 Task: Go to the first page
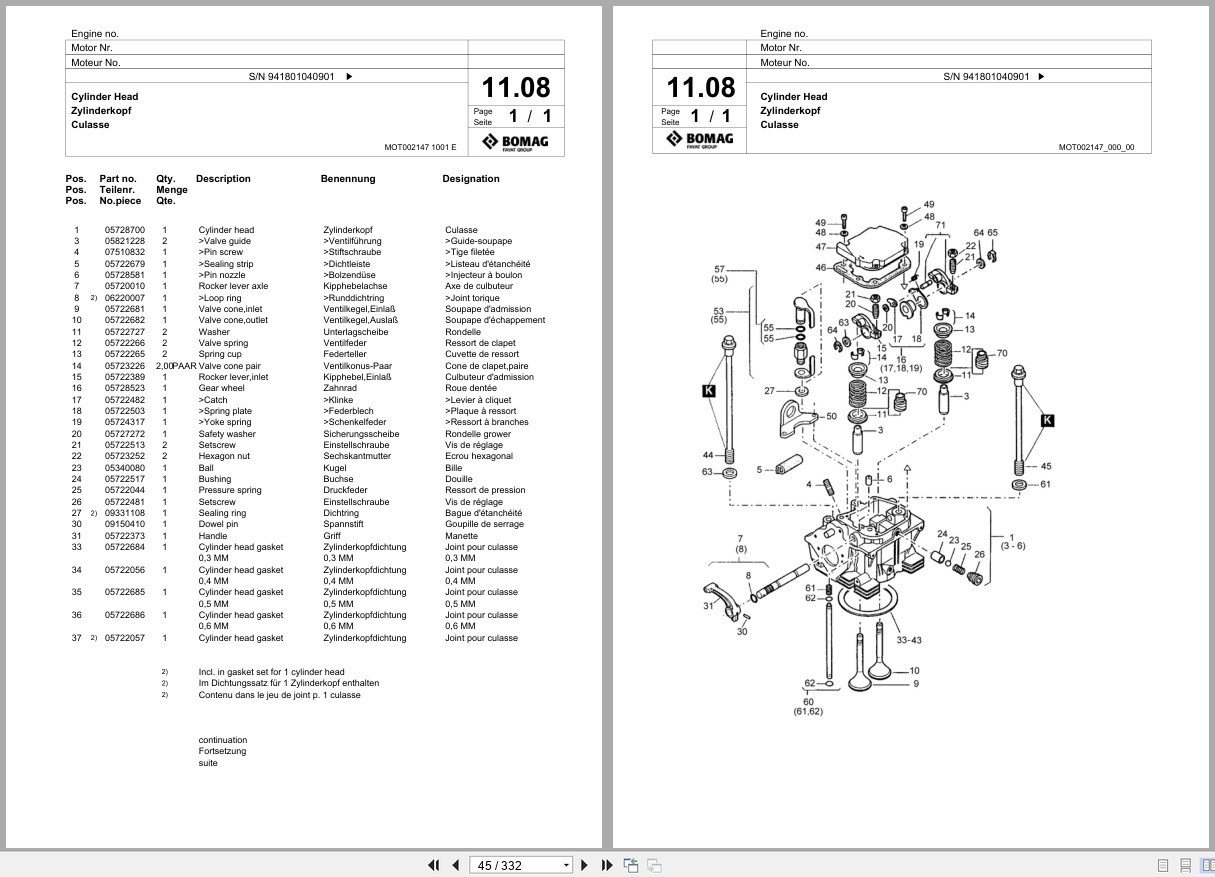click(433, 865)
